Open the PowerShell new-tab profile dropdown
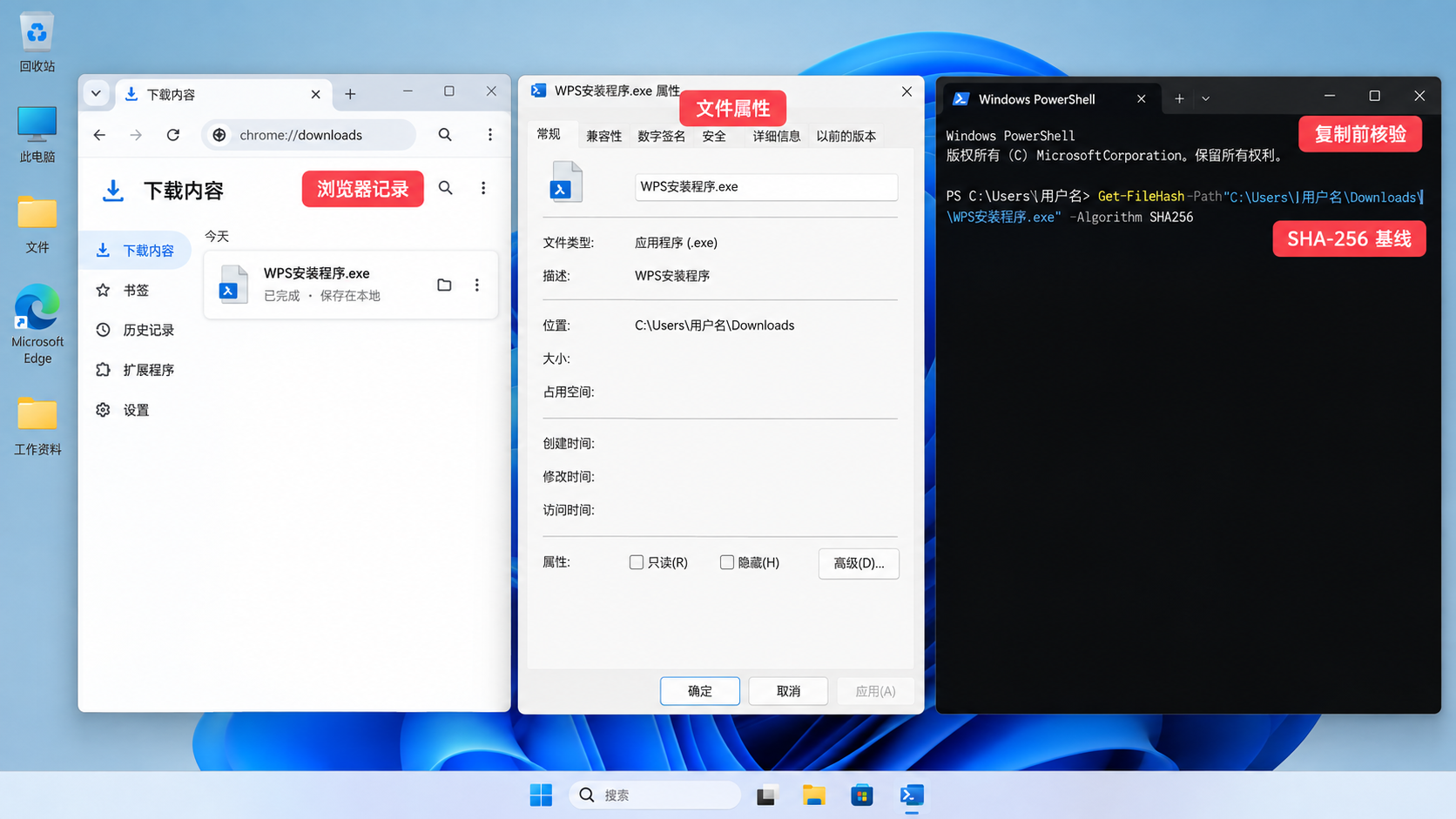Image resolution: width=1456 pixels, height=819 pixels. [x=1206, y=98]
